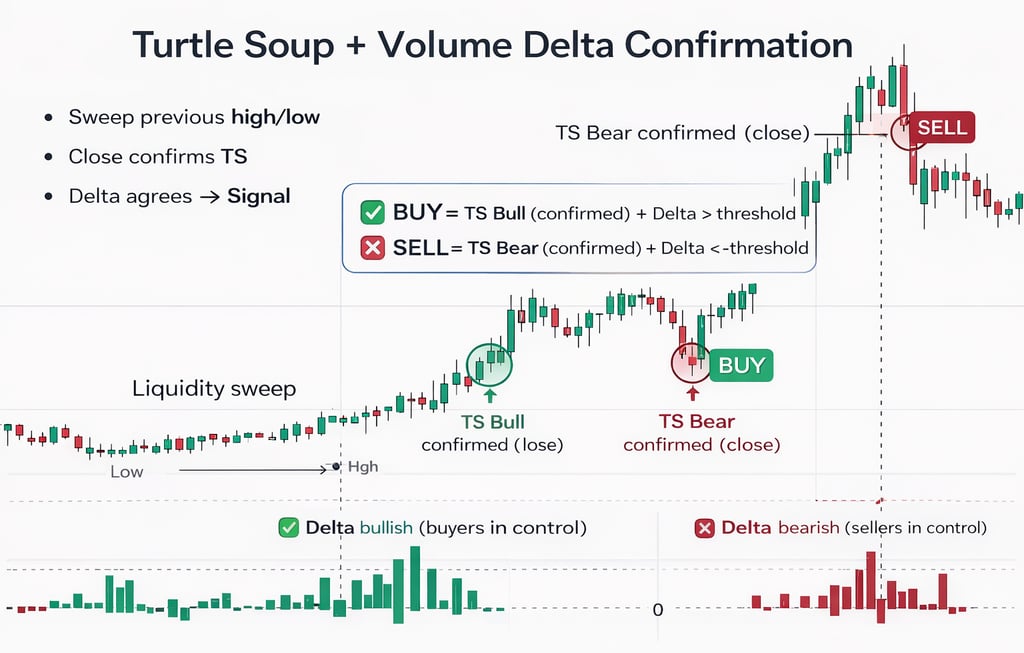Click the green circle marking TS Bull candle
Screen dimensions: 1024x653
[x=489, y=364]
